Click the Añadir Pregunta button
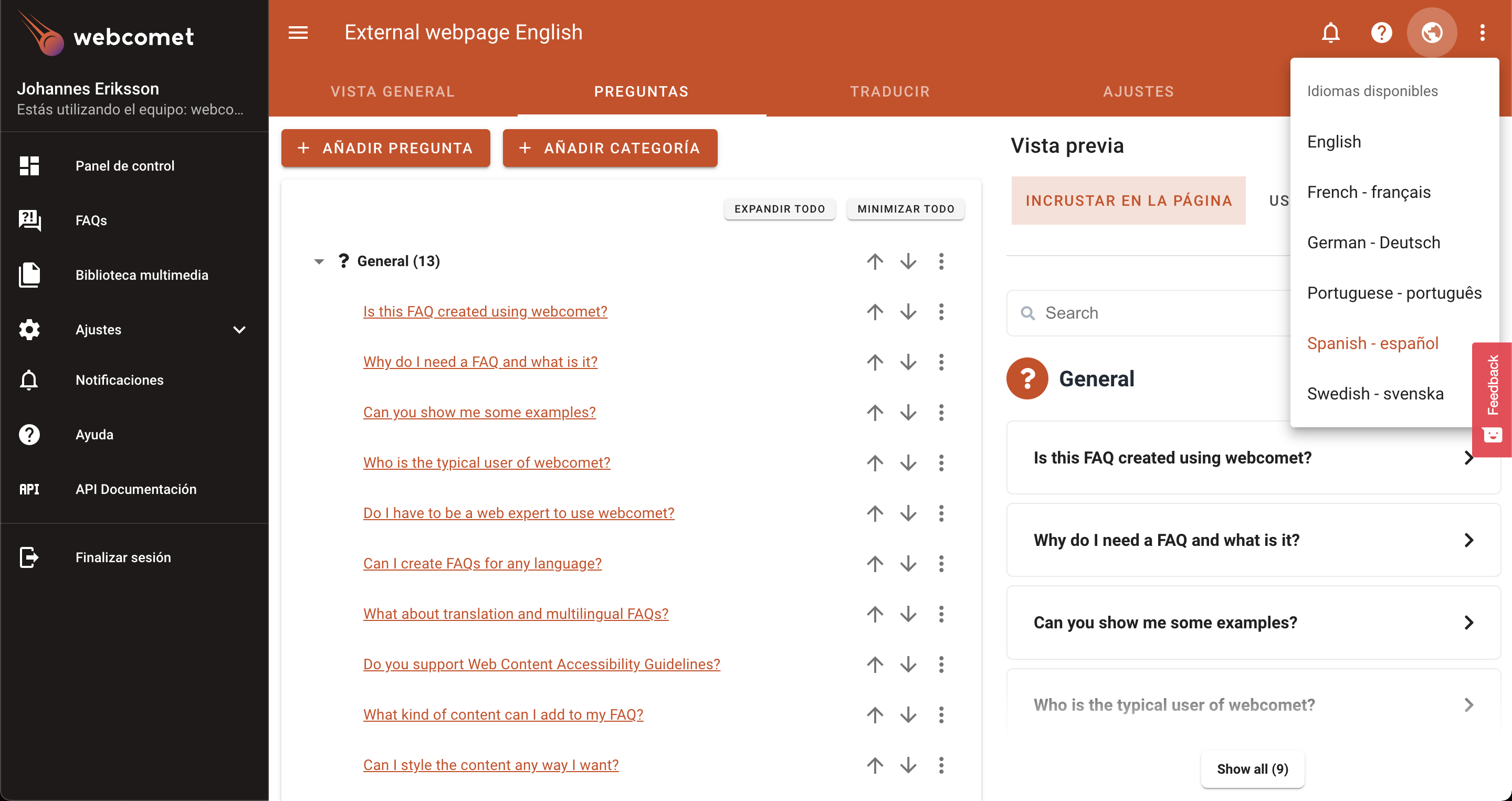This screenshot has height=801, width=1512. coord(386,148)
